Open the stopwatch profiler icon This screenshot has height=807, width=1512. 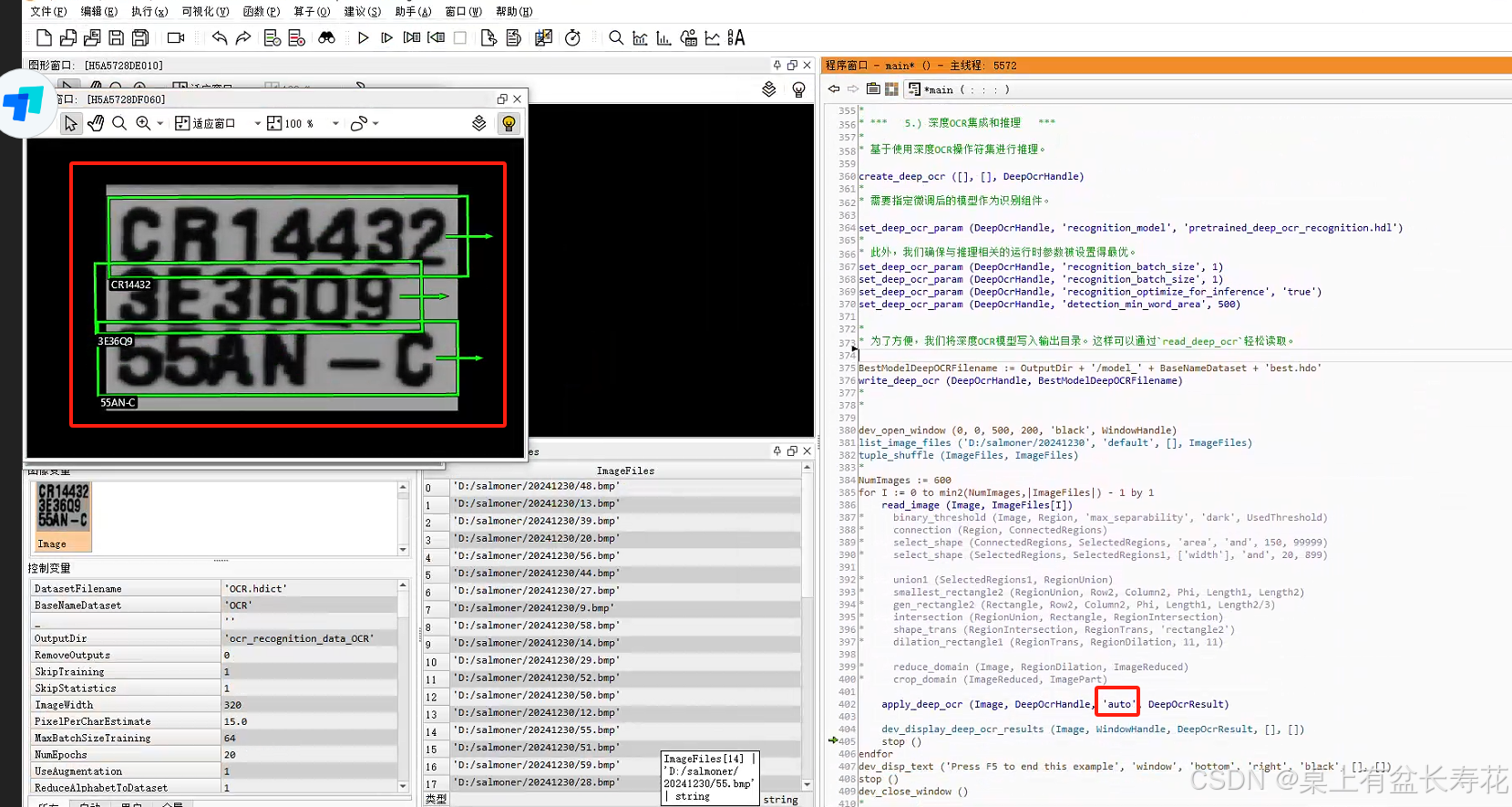click(x=572, y=37)
